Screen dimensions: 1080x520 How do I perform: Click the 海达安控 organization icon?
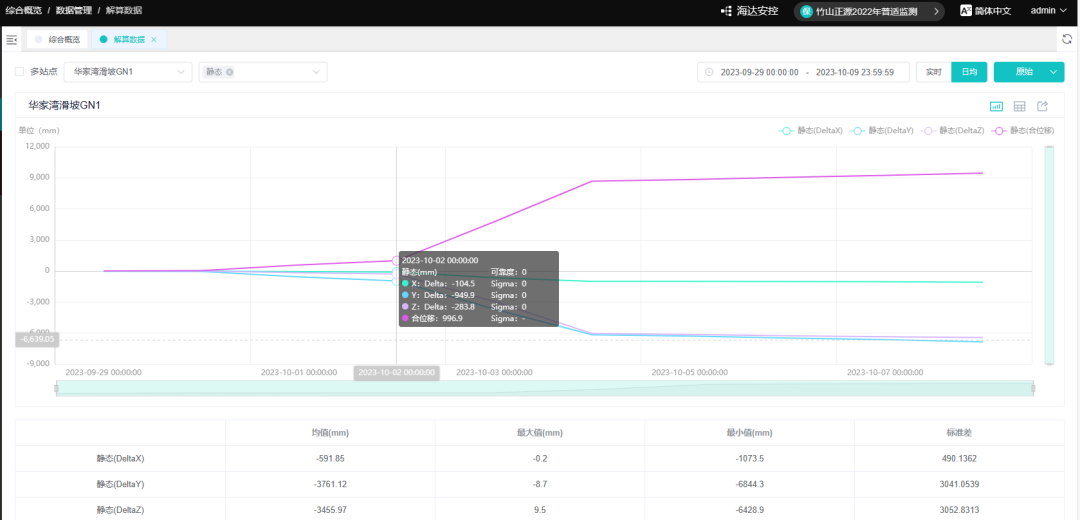726,11
